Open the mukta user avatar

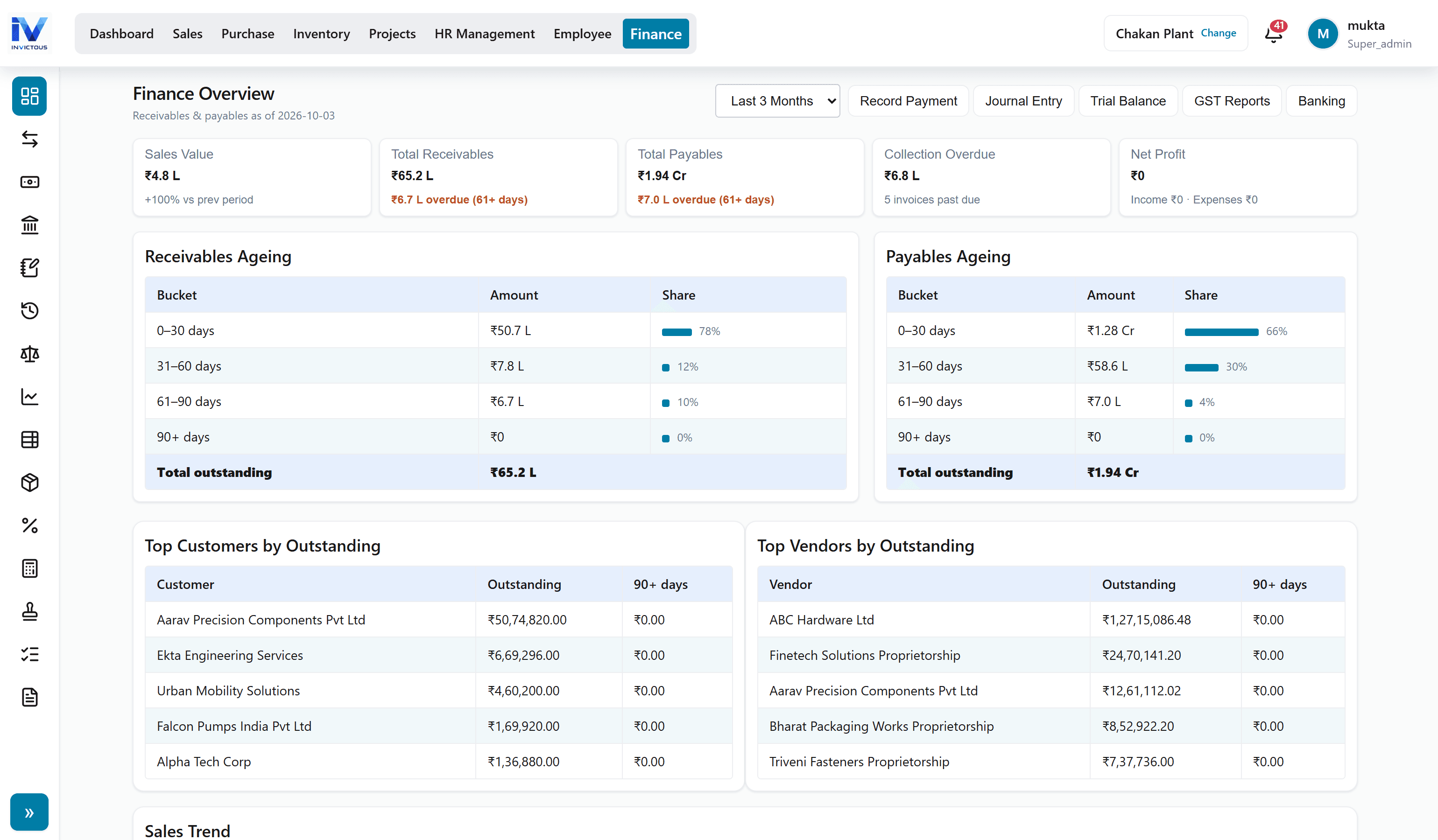(1323, 34)
